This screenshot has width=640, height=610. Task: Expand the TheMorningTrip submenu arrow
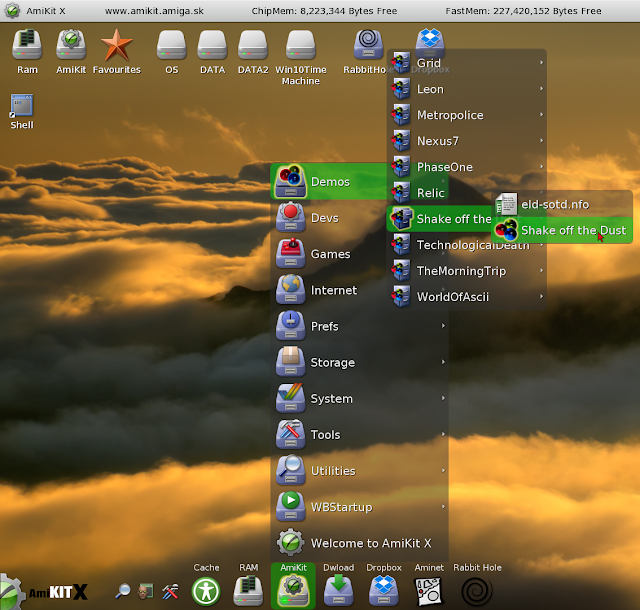click(541, 270)
